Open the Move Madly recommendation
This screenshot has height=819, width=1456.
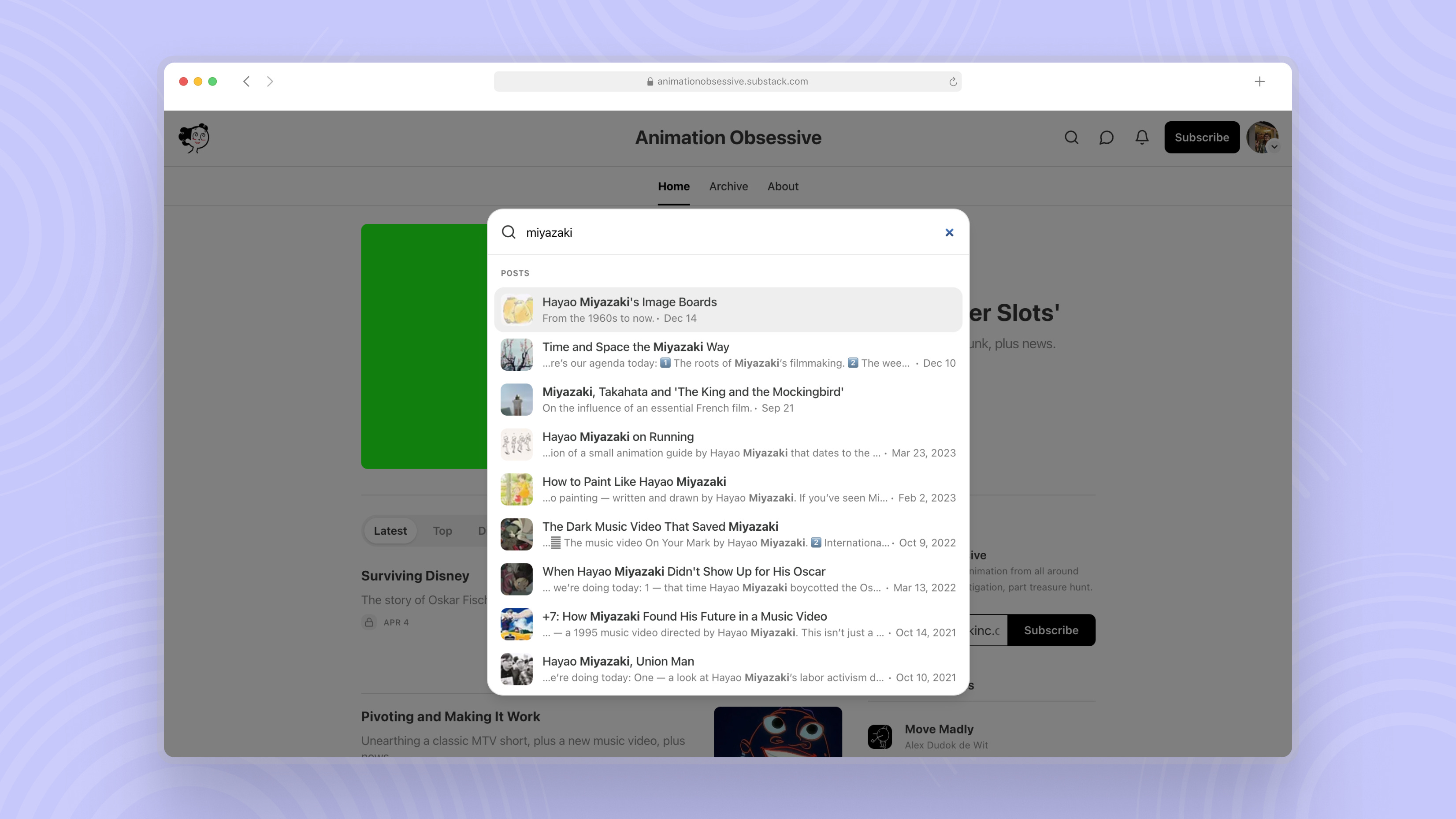[x=939, y=729]
